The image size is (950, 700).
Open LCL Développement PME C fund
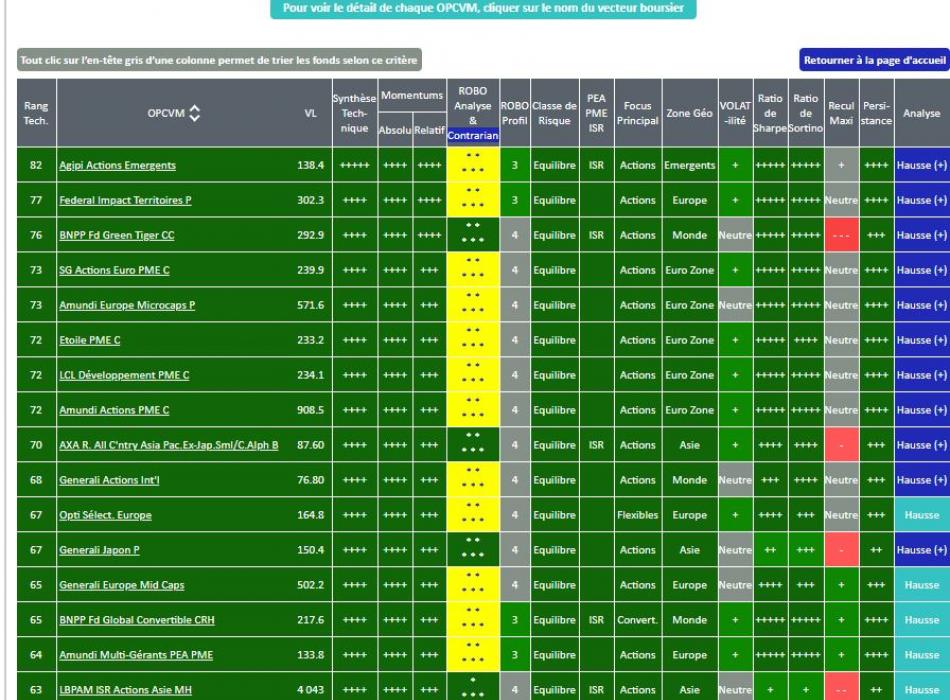coord(124,375)
